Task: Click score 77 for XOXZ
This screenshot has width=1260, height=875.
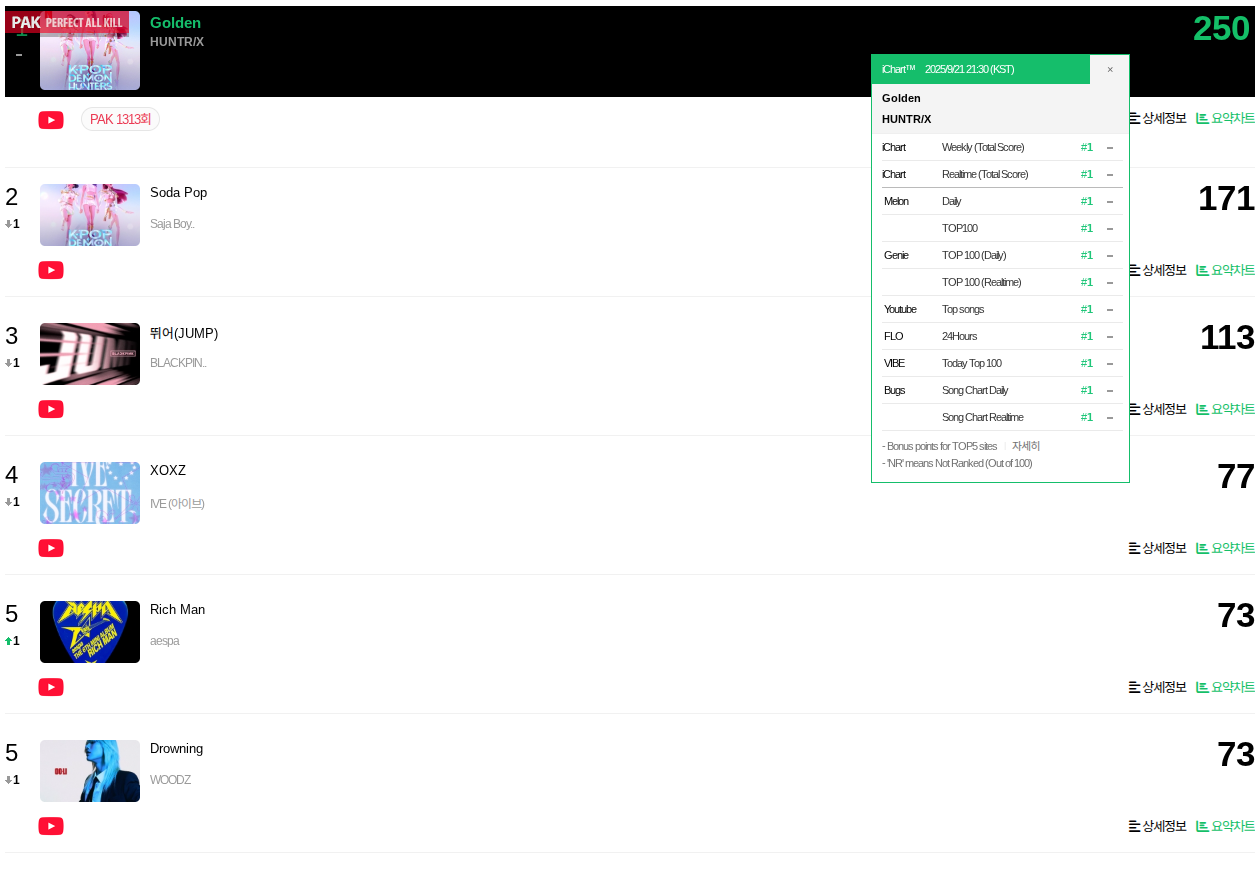Action: click(x=1236, y=476)
